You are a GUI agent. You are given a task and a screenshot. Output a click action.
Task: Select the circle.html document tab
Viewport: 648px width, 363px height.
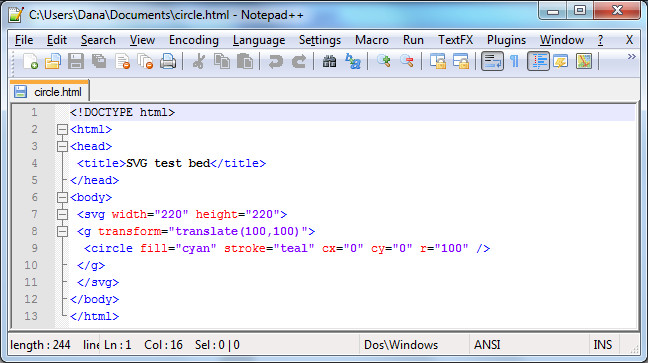pos(49,92)
